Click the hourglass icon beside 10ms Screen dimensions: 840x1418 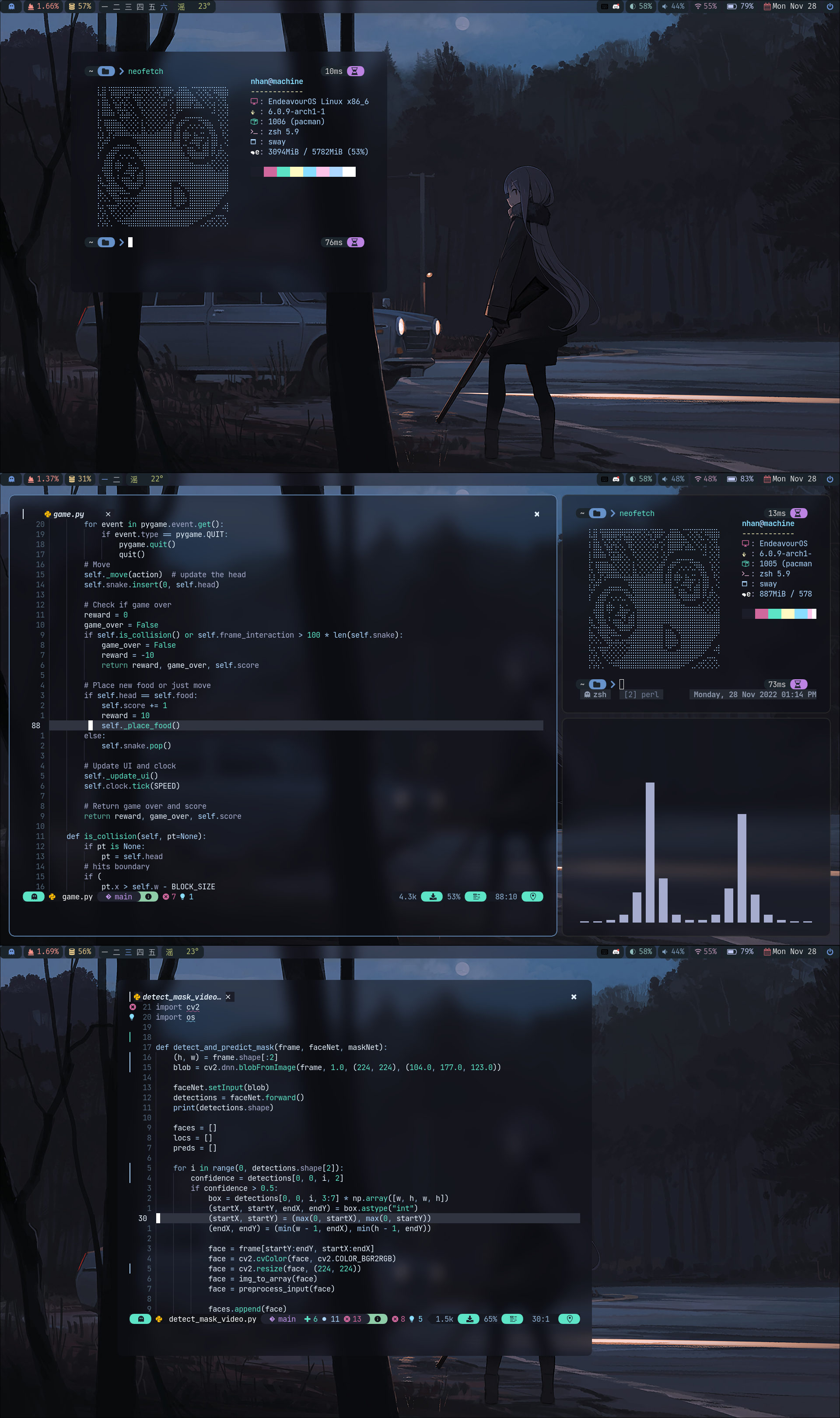[x=356, y=71]
